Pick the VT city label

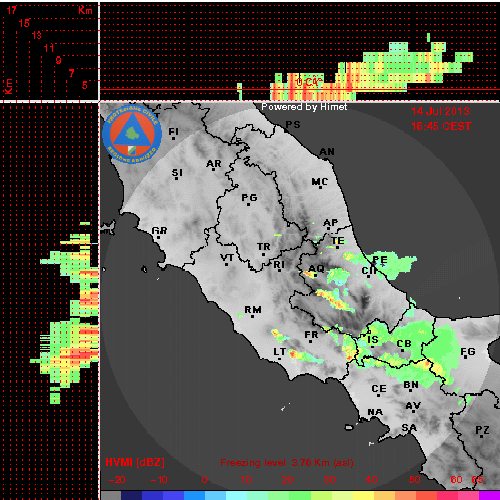[x=227, y=258]
